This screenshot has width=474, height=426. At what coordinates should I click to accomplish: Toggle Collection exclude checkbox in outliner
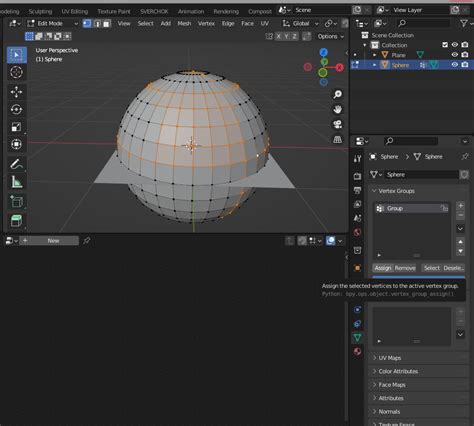pyautogui.click(x=445, y=45)
